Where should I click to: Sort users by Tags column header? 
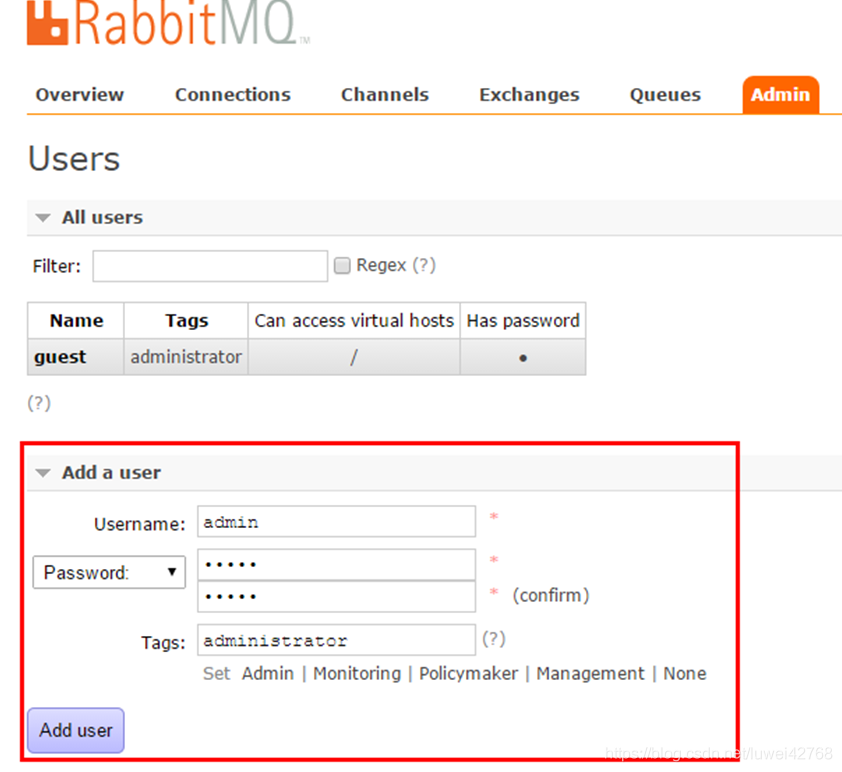(186, 321)
